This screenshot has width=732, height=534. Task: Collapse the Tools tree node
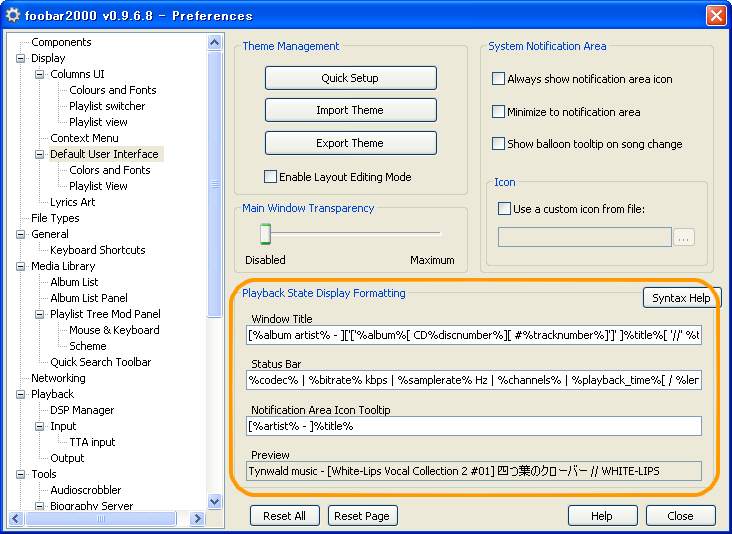pyautogui.click(x=21, y=474)
